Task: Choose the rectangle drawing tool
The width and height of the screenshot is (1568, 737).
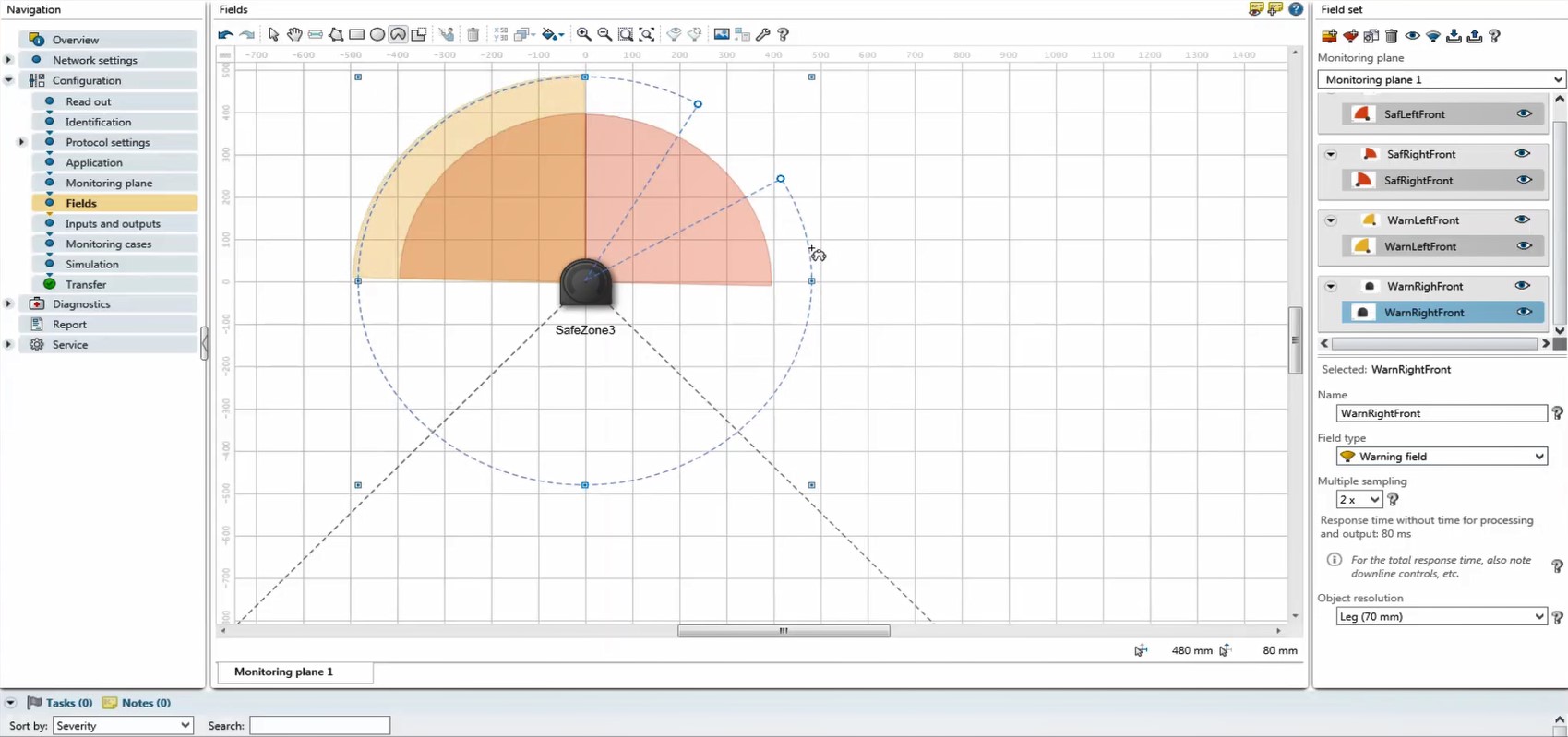Action: [356, 34]
